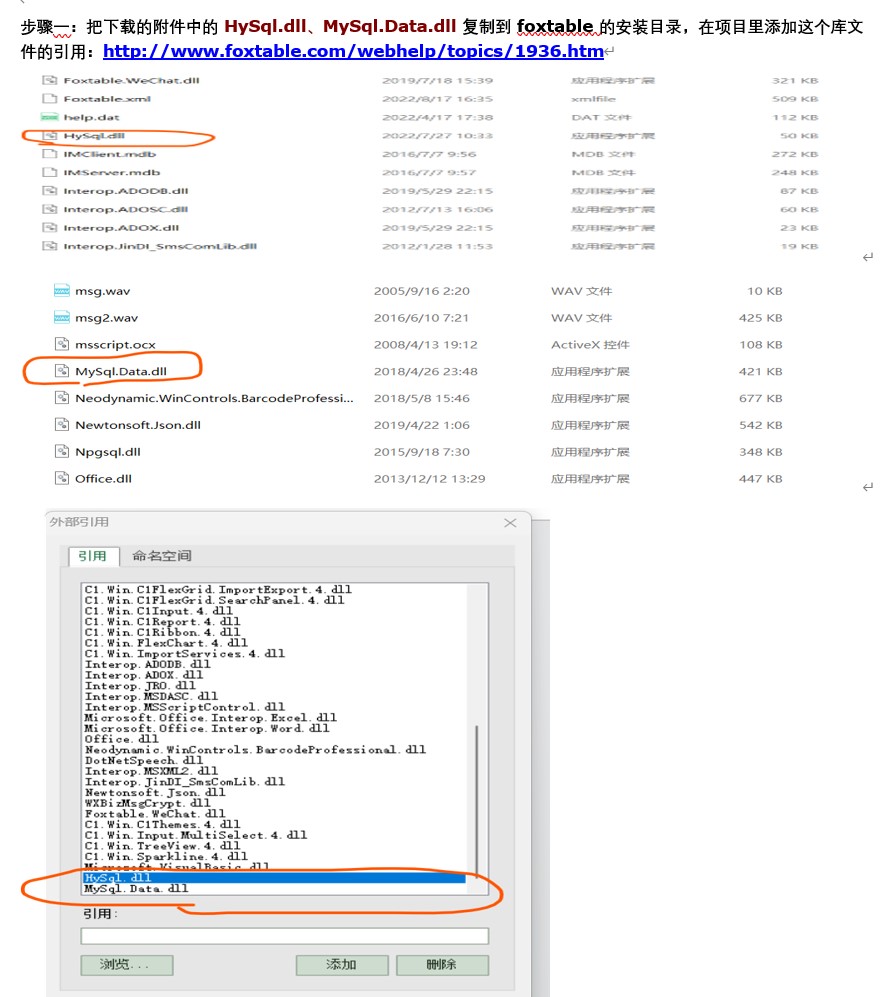Close the 外部引用 dialog
The width and height of the screenshot is (881, 997).
(510, 523)
